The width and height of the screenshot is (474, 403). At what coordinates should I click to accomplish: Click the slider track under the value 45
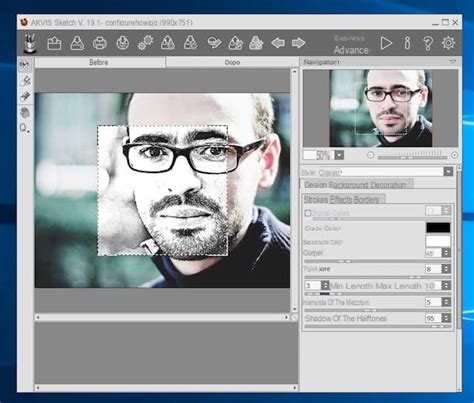378,261
